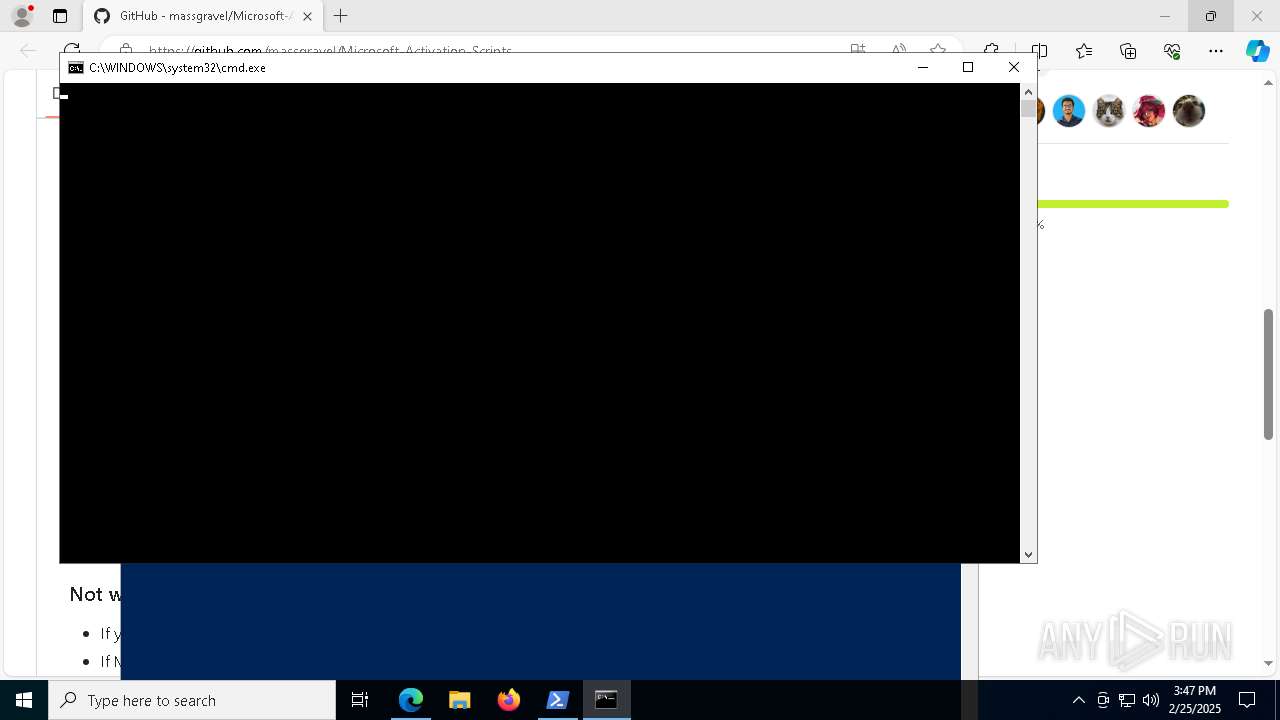Open Edge Browser essentials heart icon

[x=1172, y=51]
